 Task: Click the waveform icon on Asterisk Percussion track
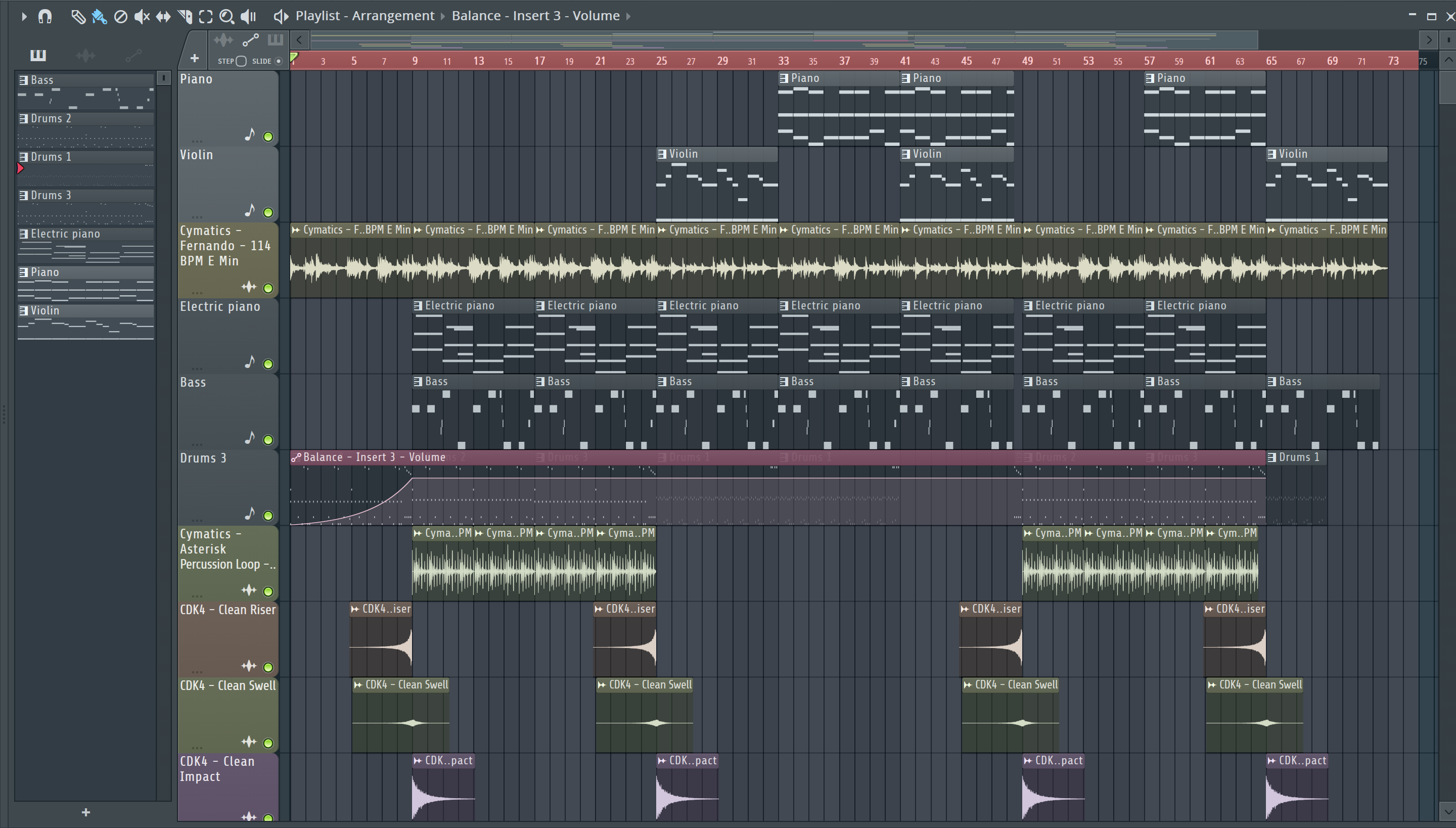(x=249, y=590)
